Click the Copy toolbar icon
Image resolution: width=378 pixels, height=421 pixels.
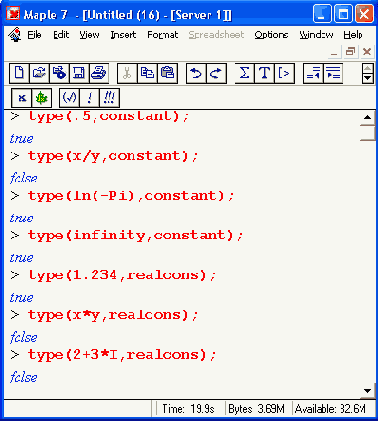[x=147, y=73]
